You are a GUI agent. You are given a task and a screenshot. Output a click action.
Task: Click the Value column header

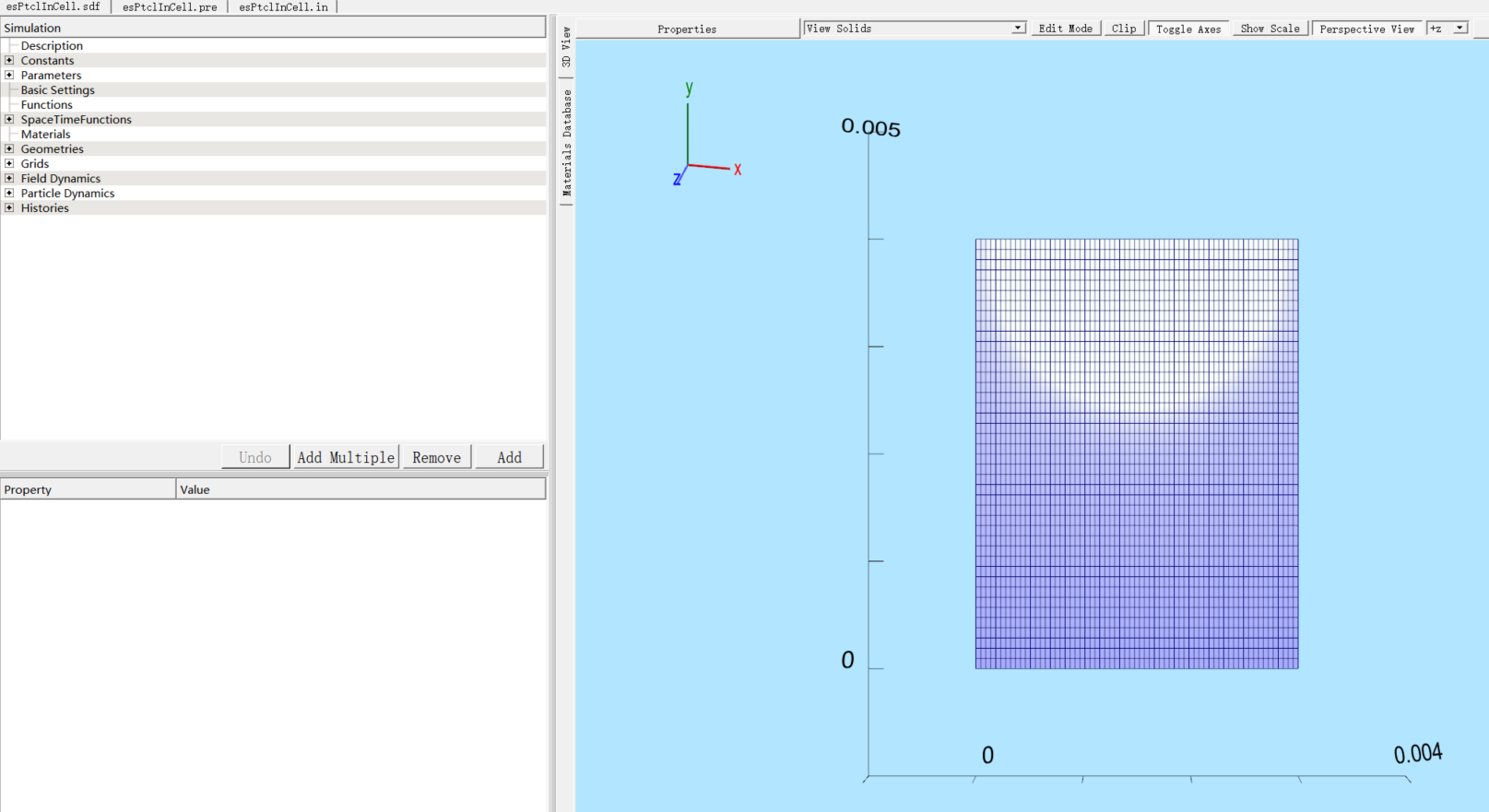pos(360,489)
